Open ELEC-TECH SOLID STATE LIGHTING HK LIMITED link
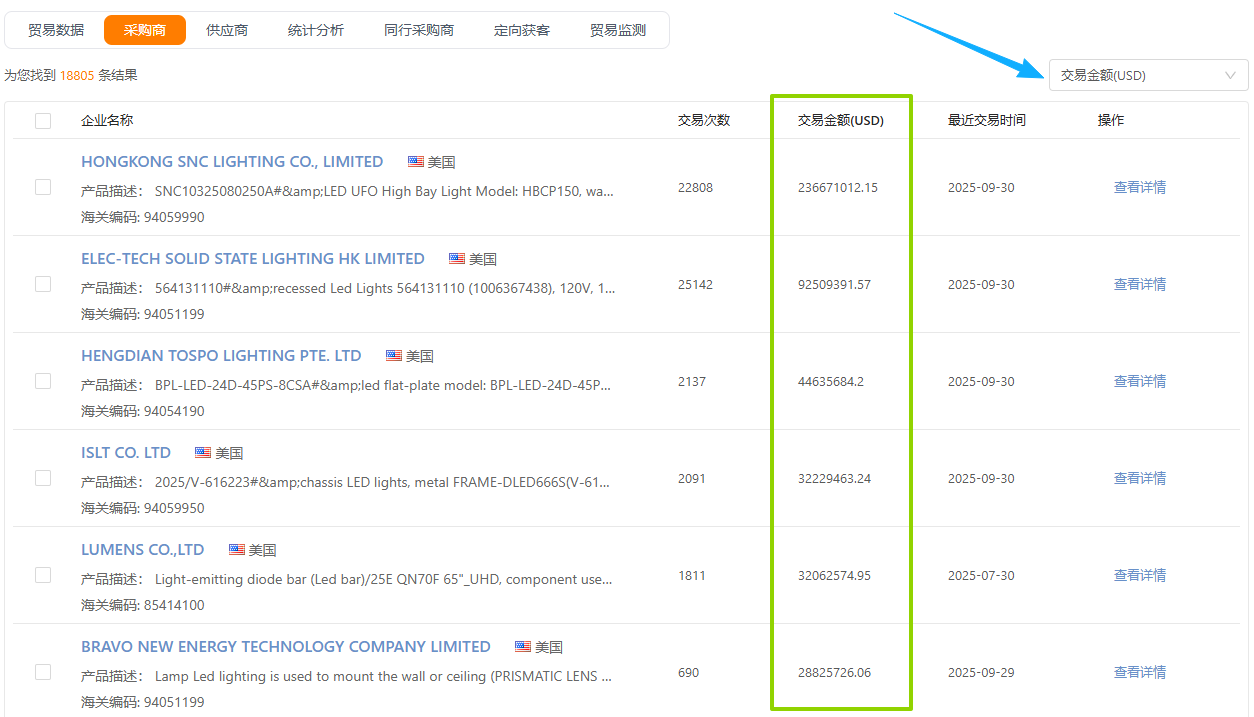 point(253,258)
